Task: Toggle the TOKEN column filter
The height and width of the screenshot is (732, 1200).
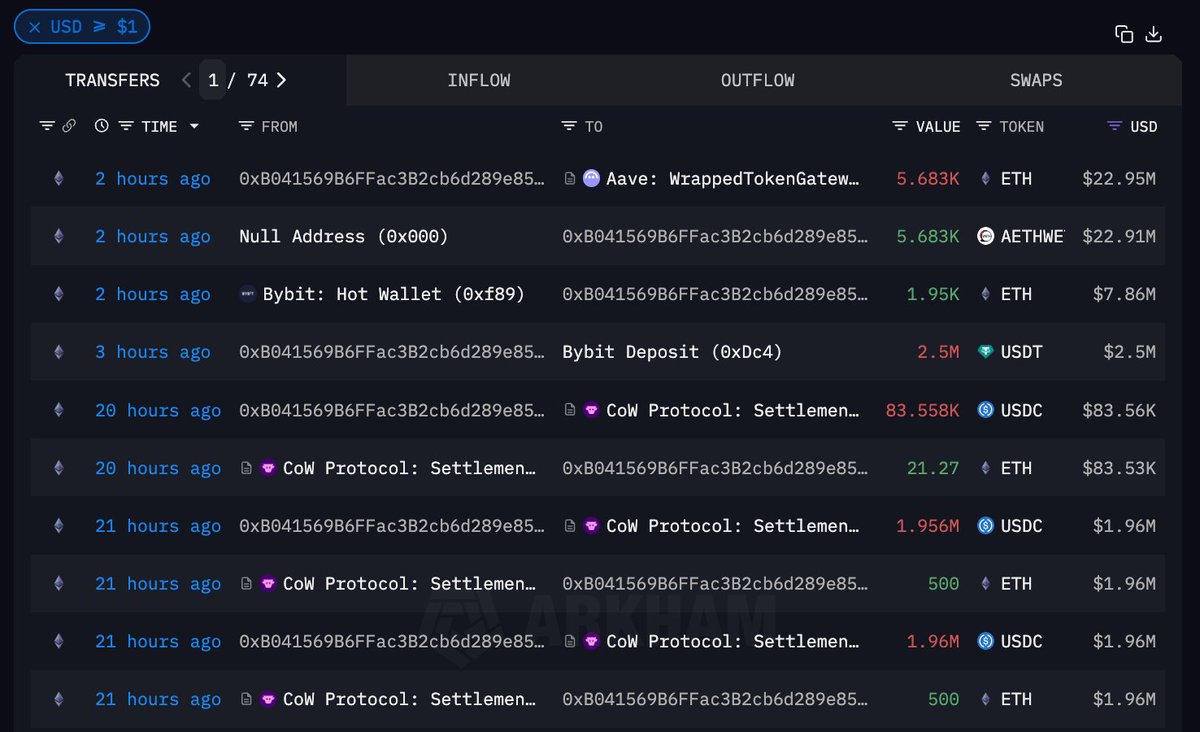Action: coord(984,126)
